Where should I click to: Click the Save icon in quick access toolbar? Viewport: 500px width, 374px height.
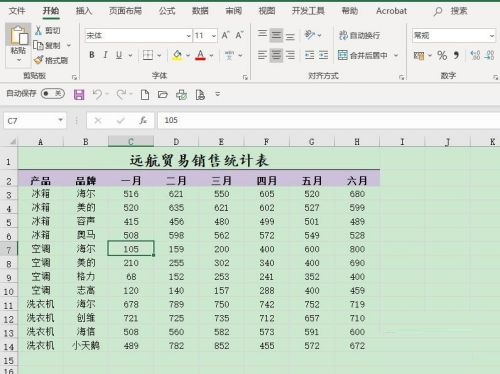tap(79, 95)
